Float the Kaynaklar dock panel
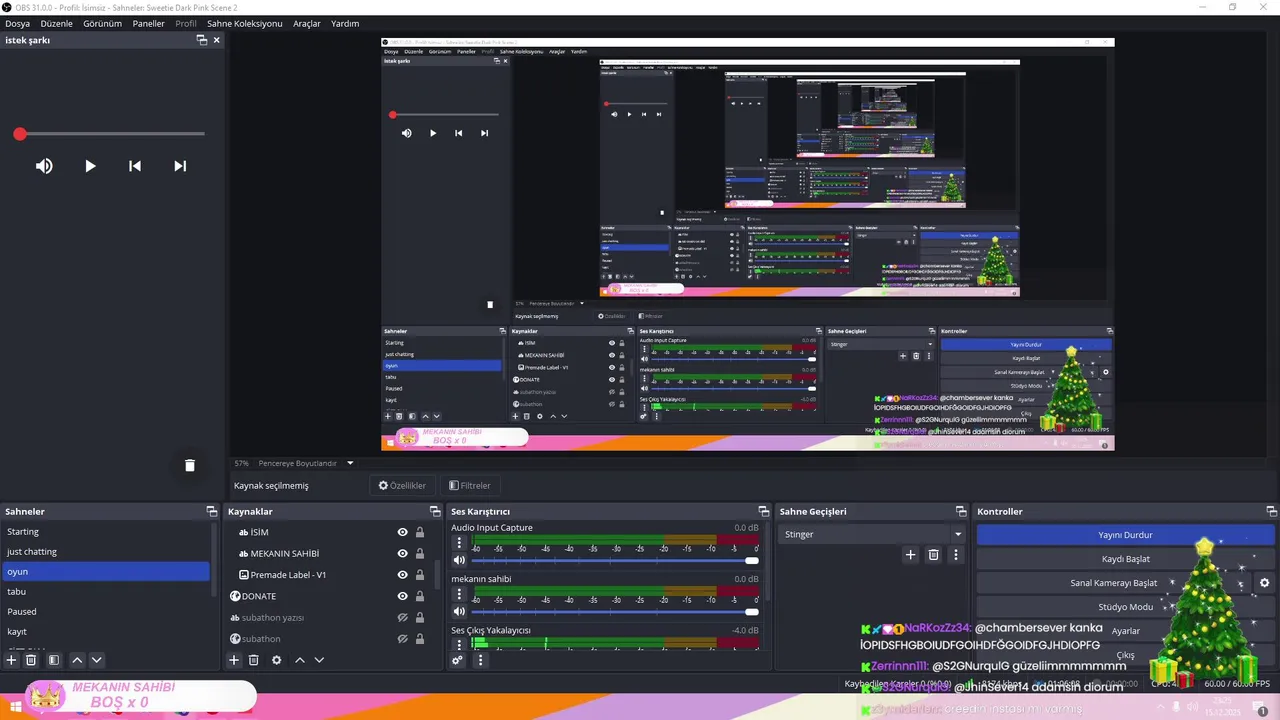 (434, 511)
